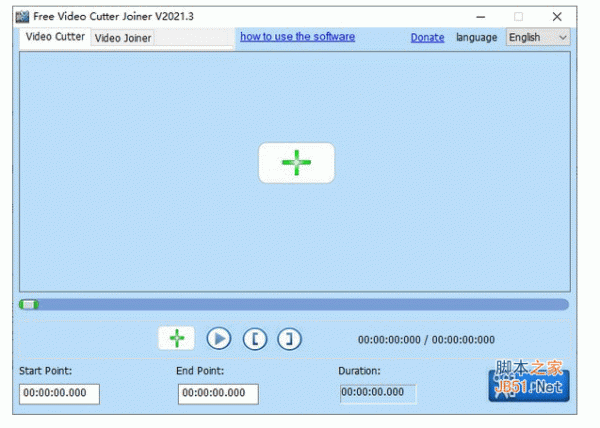Click the large green plus to add video
600x428 pixels.
coord(297,163)
